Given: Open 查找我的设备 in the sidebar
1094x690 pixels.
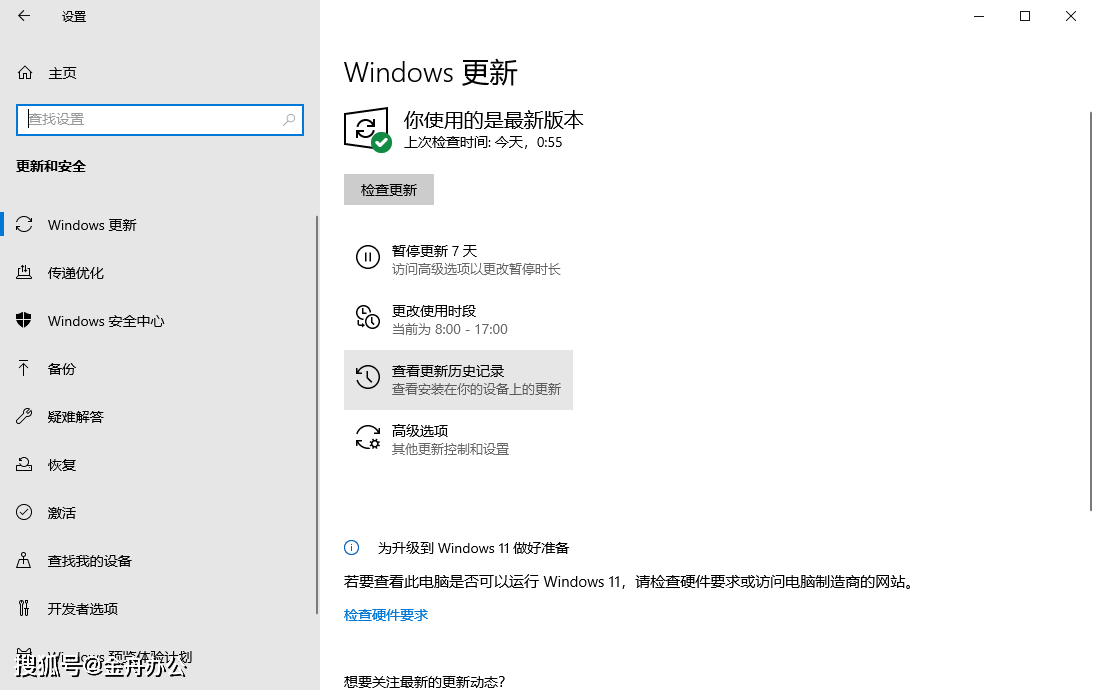Looking at the screenshot, I should pos(90,561).
